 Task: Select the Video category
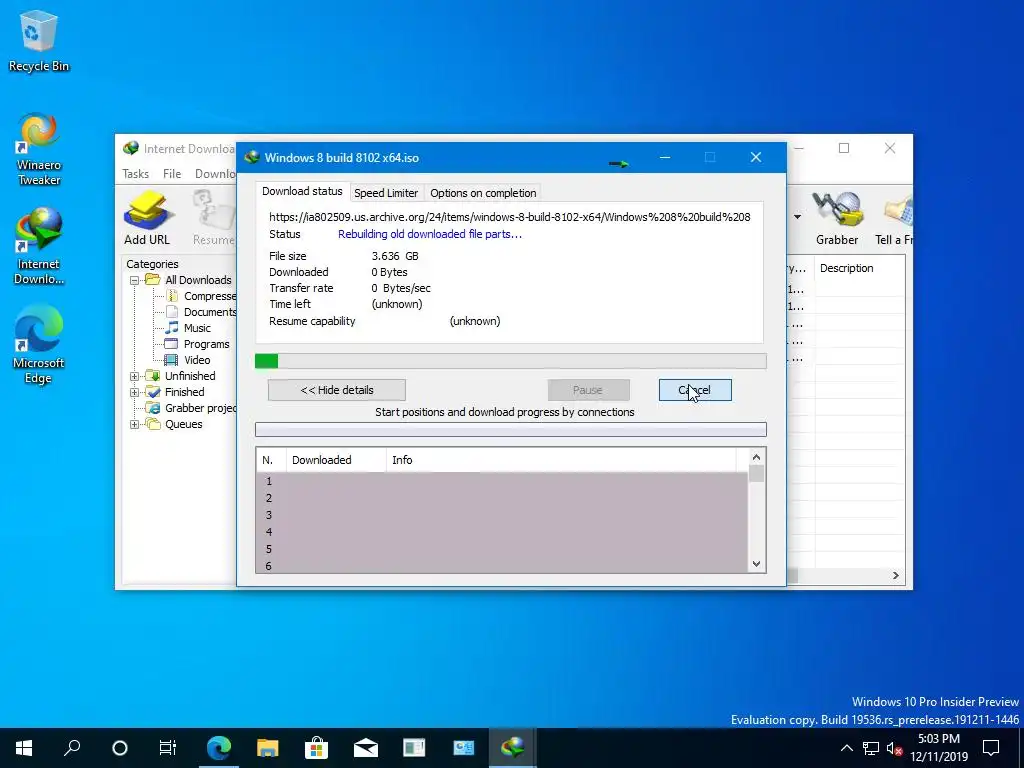coord(188,360)
